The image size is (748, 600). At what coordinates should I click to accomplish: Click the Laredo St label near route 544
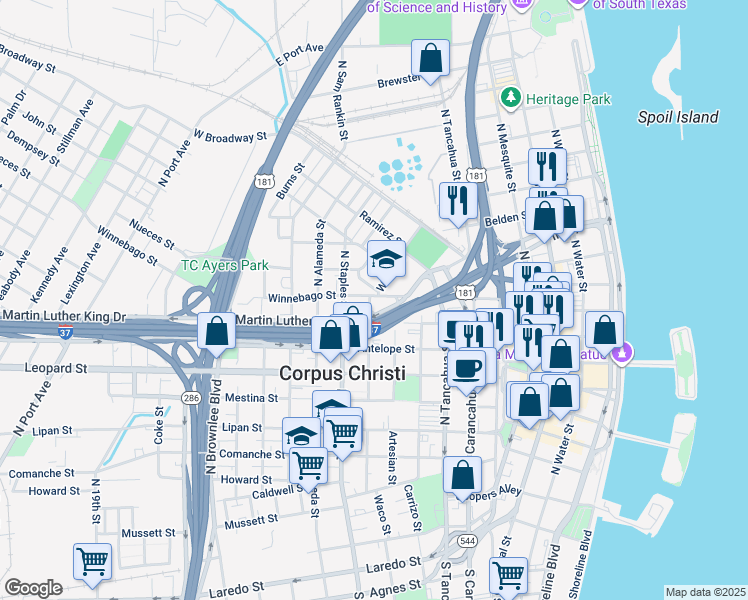click(394, 565)
